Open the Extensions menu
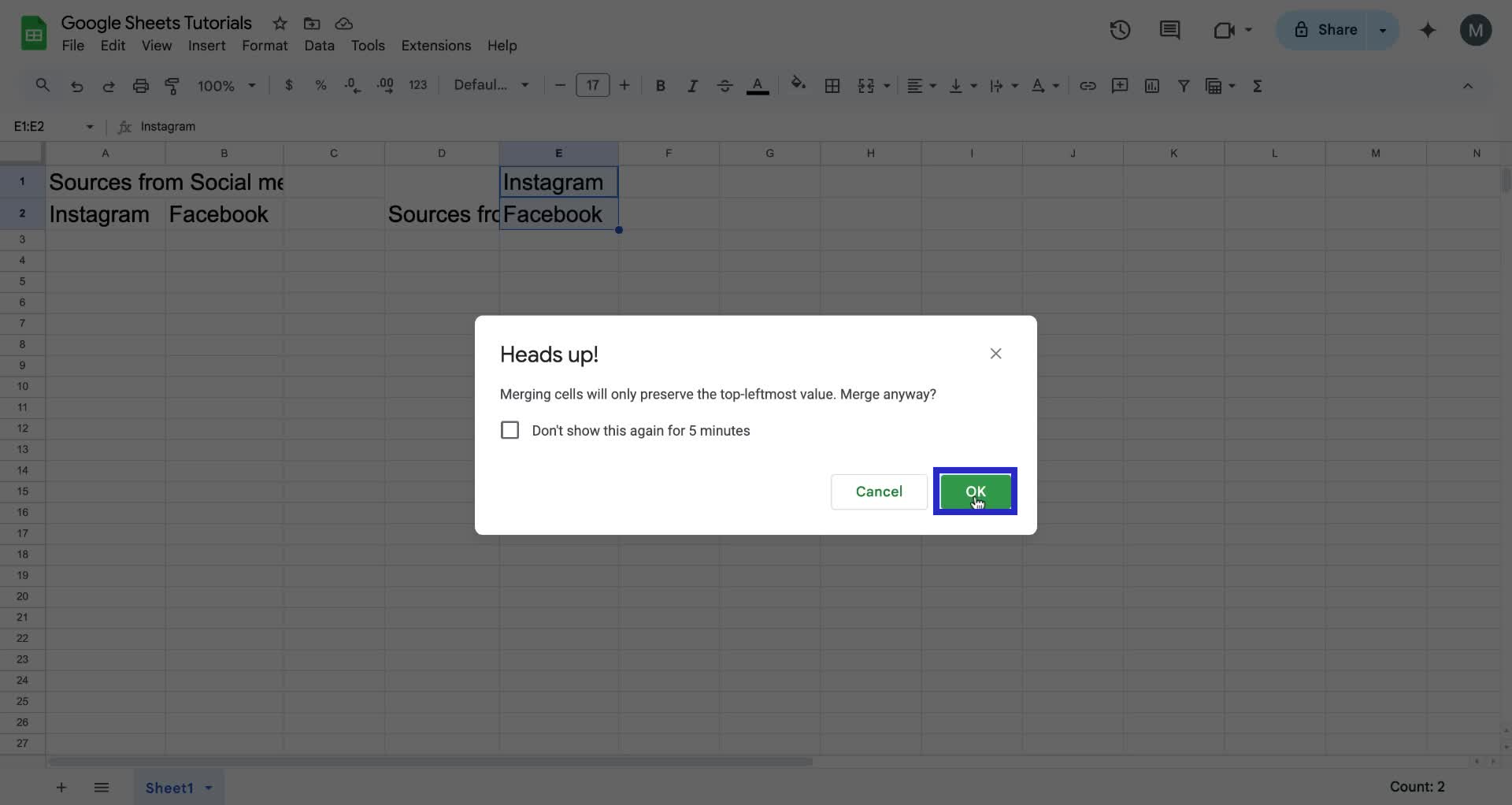The width and height of the screenshot is (1512, 805). (x=436, y=46)
